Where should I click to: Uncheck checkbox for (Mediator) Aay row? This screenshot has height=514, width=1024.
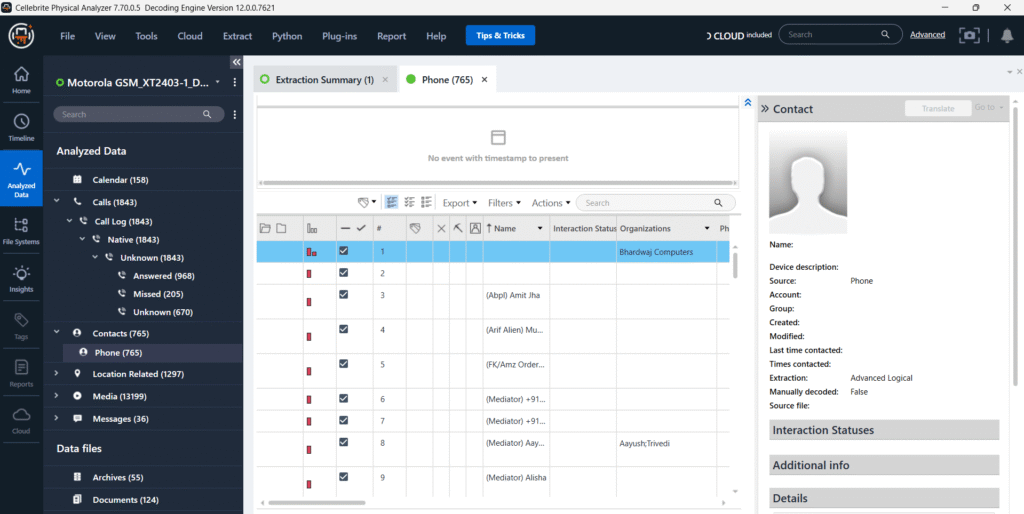344,442
